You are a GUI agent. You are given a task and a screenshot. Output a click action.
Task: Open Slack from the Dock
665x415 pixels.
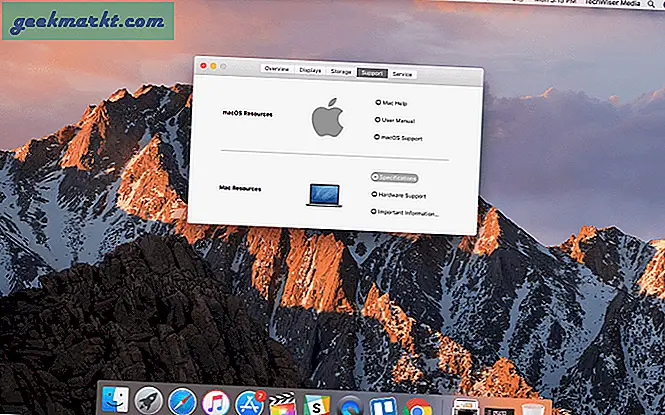click(316, 406)
